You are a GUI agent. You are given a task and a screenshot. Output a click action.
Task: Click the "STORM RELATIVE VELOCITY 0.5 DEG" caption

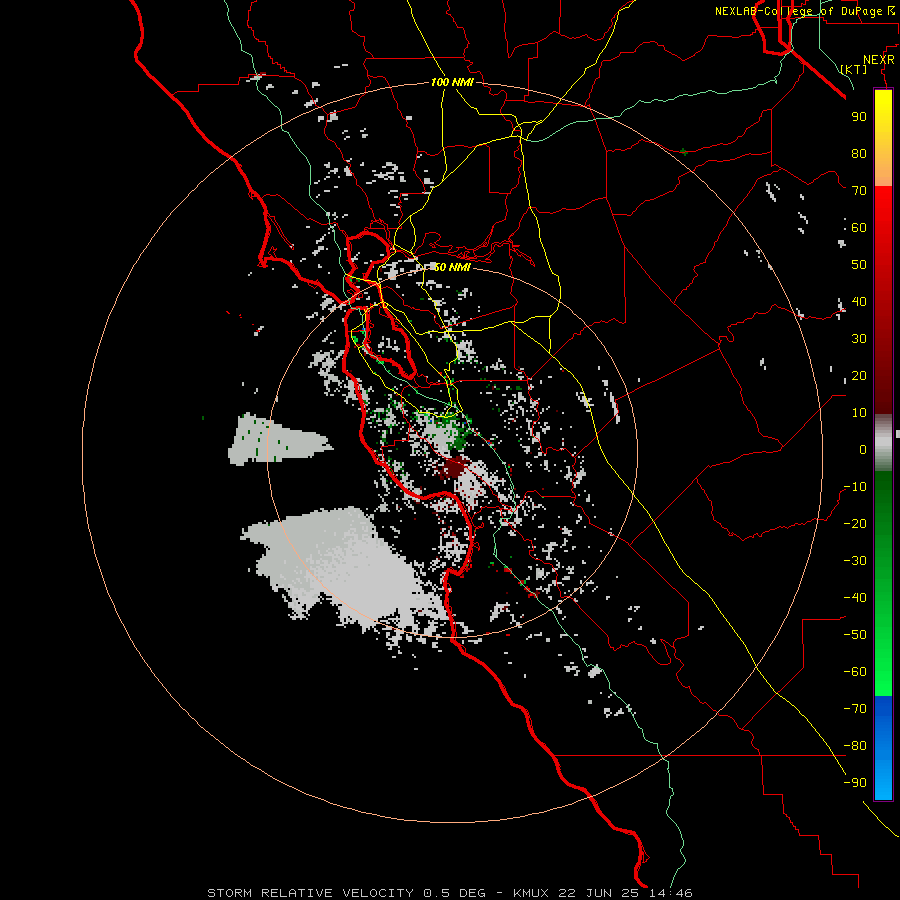tap(346, 893)
